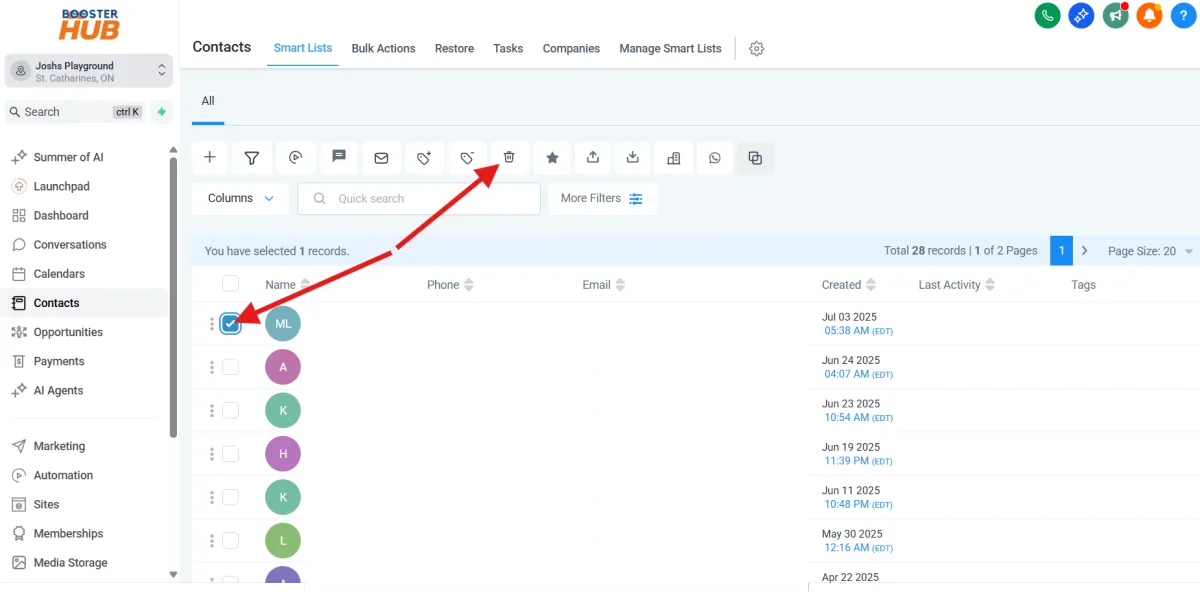Click the star review request icon
1200x592 pixels.
click(552, 158)
